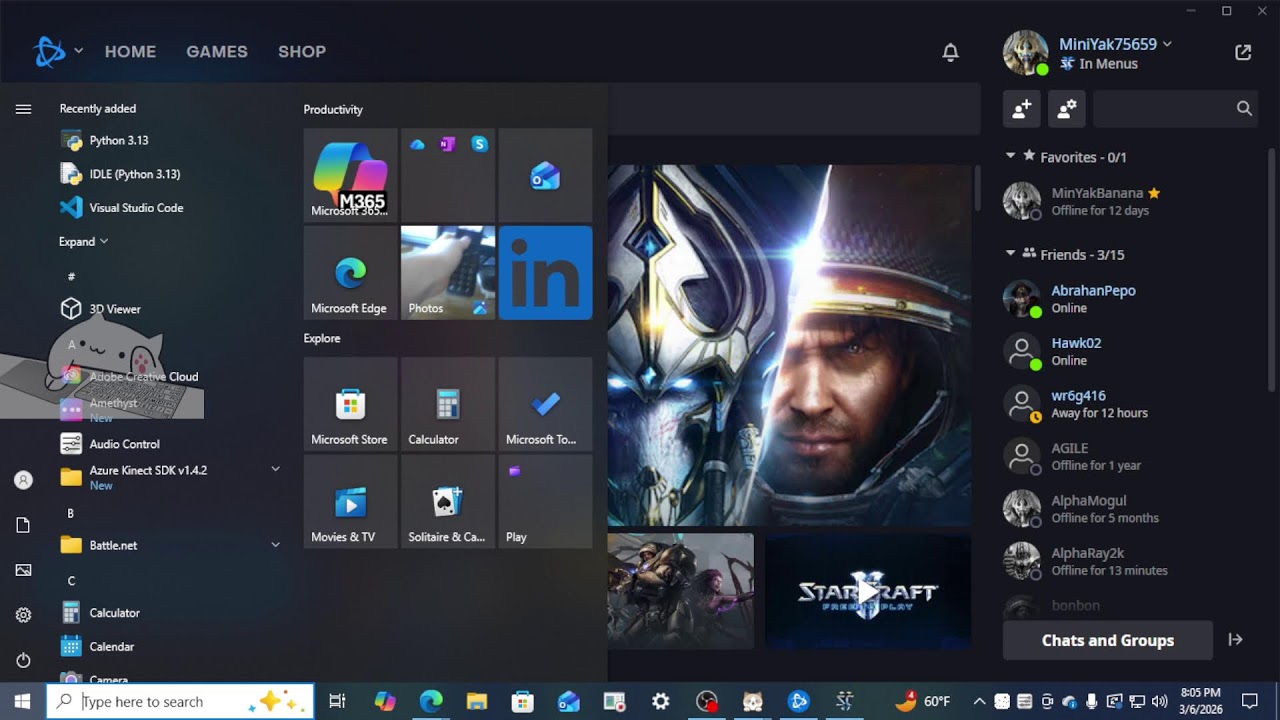1280x720 pixels.
Task: Switch to the GAMES tab
Action: 217,51
